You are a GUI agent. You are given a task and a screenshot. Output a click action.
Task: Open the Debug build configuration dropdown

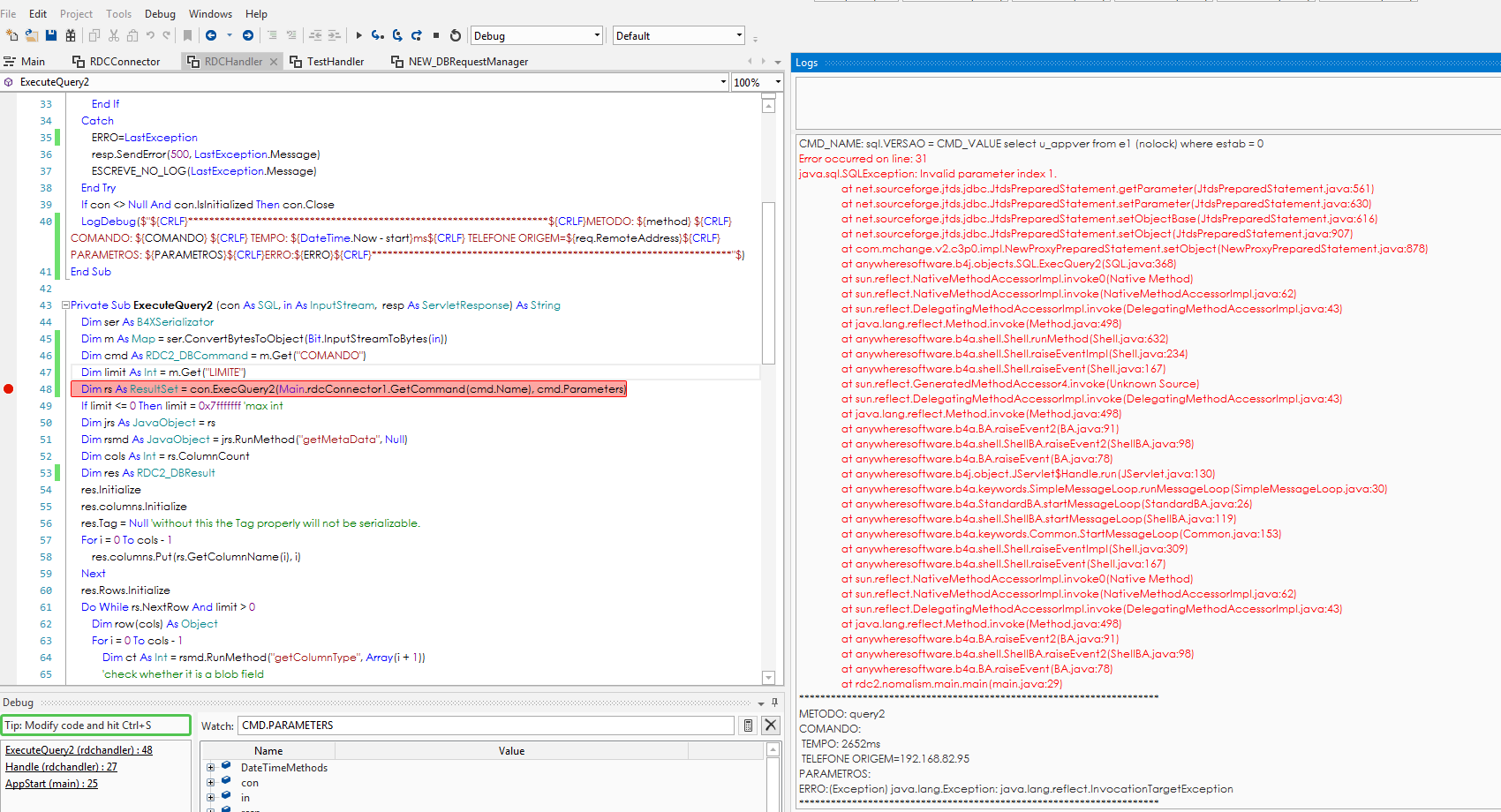597,35
